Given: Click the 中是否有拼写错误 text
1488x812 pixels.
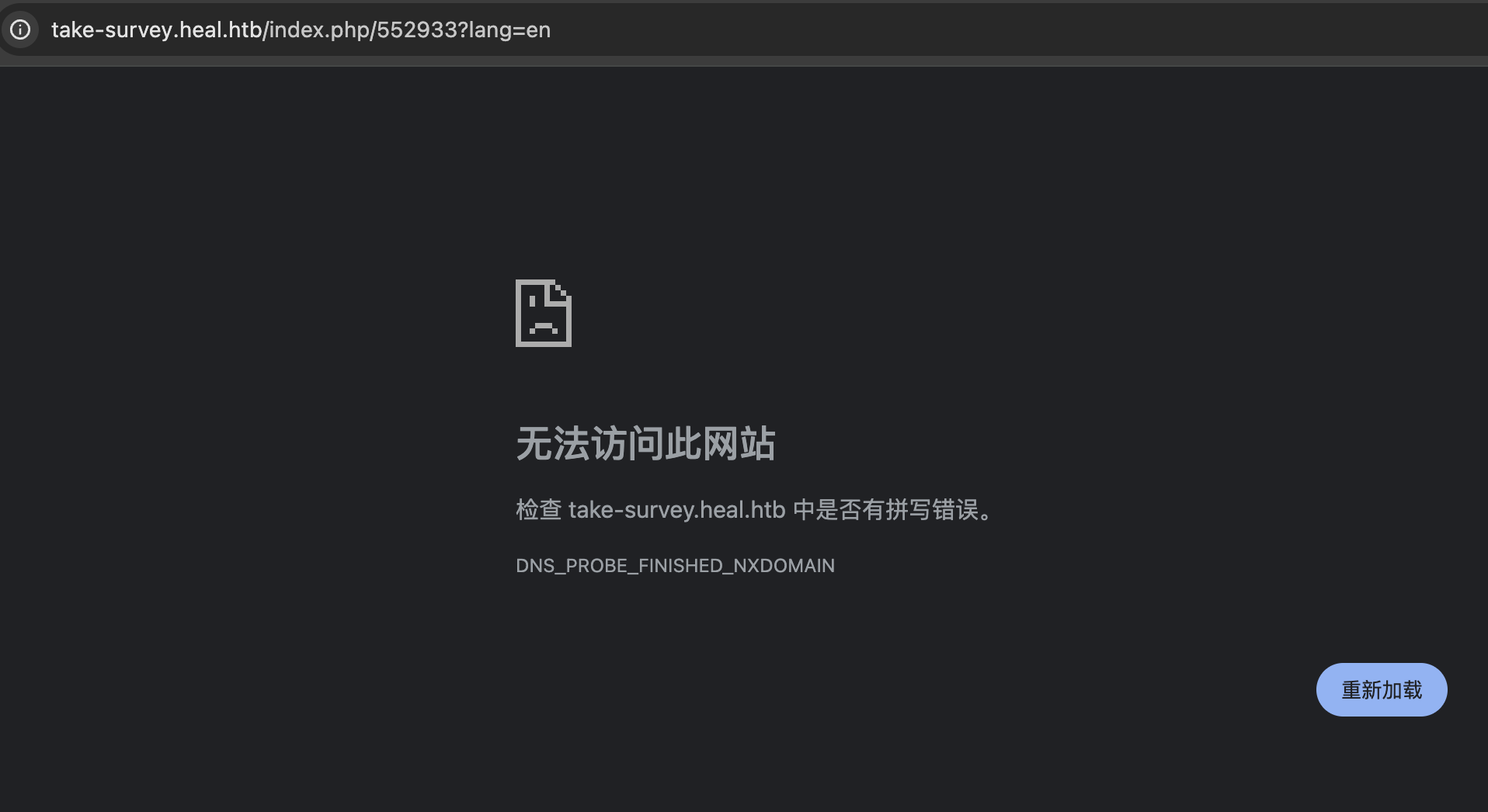Looking at the screenshot, I should (885, 510).
